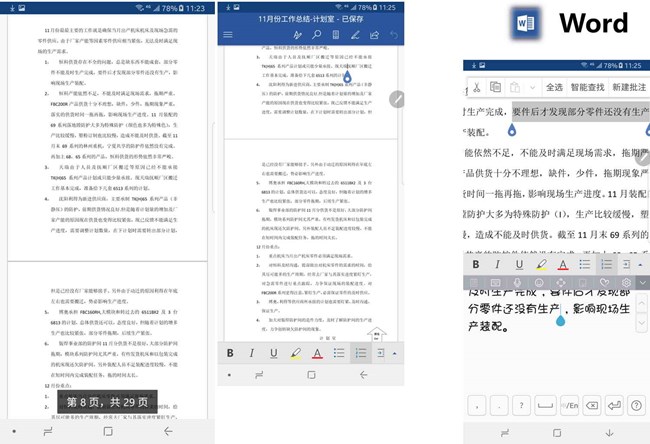
Task: Apply yellow highlight in right phone bar
Action: pyautogui.click(x=541, y=265)
